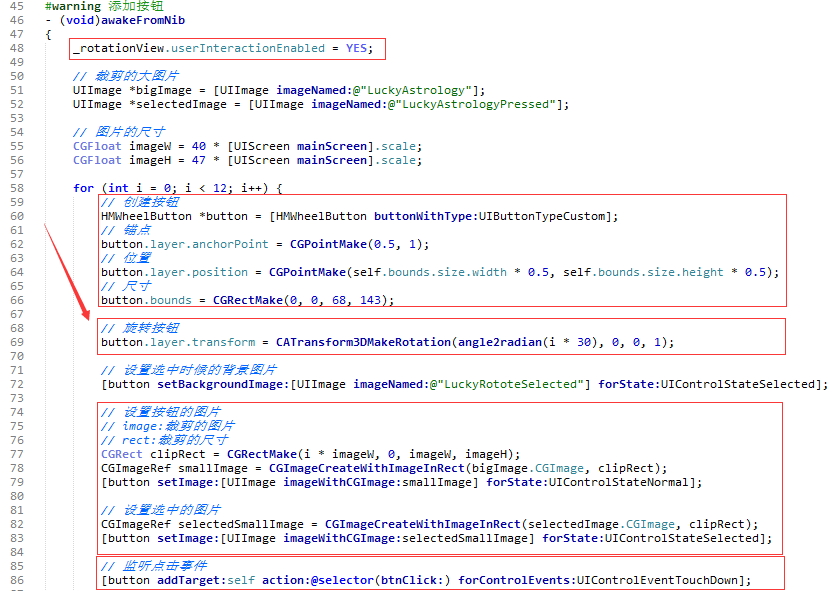Click CGImageCreateWithImageInRect on line 78
The image size is (832, 591).
click(367, 468)
